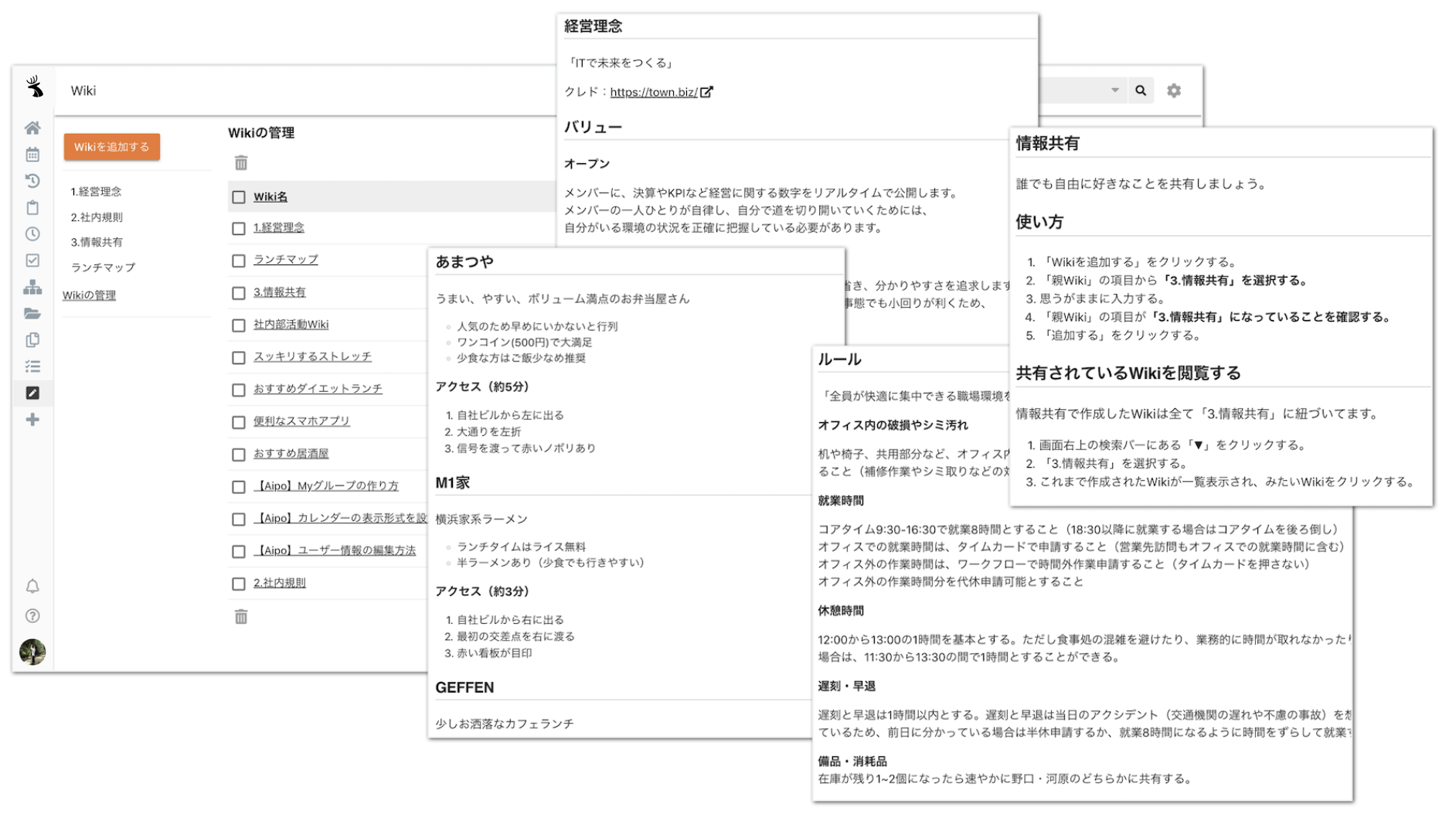This screenshot has height=818, width=1456.
Task: Open the おすすめ居酒屋 link
Action: [291, 454]
